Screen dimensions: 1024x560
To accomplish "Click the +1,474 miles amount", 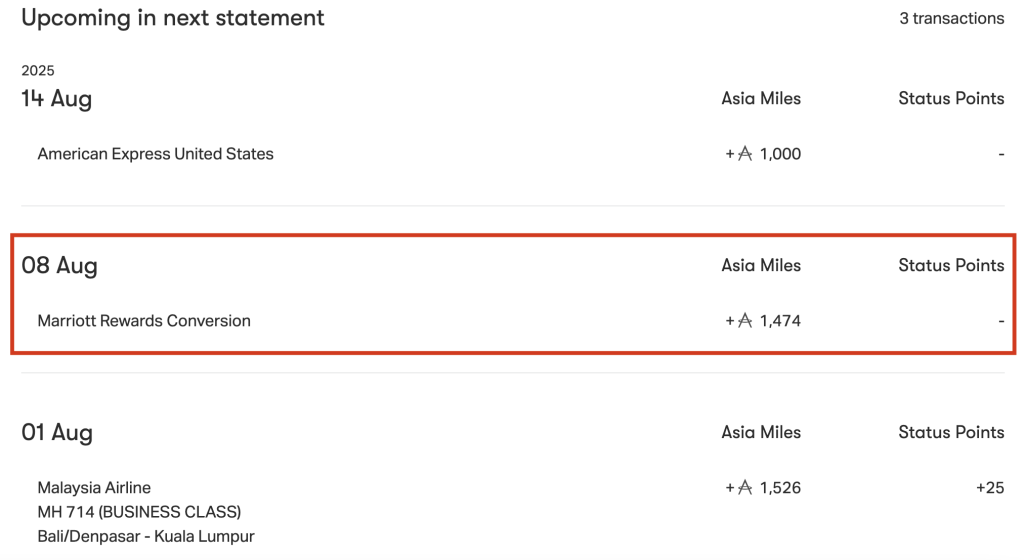I will [763, 321].
